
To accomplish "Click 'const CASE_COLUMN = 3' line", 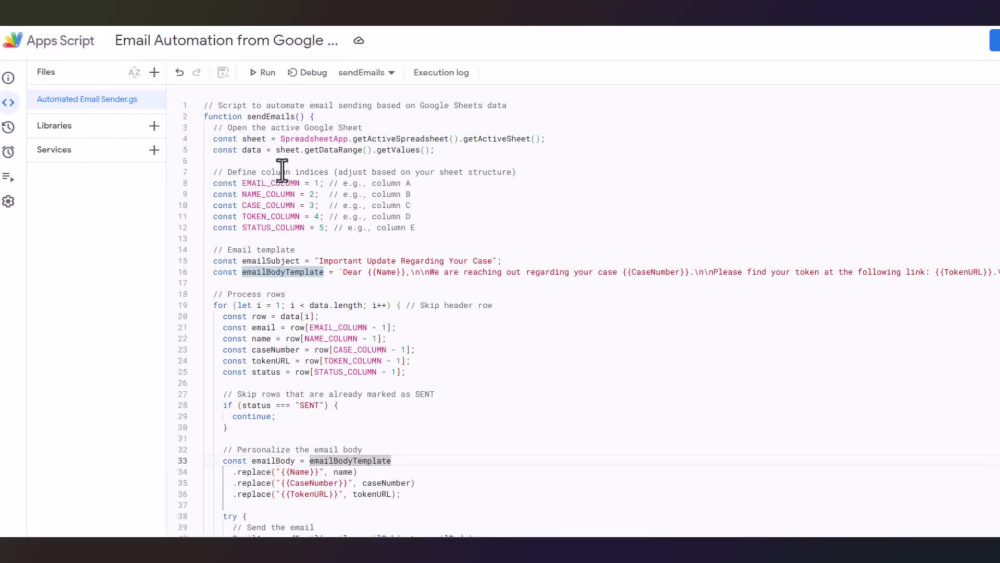I will coord(312,206).
